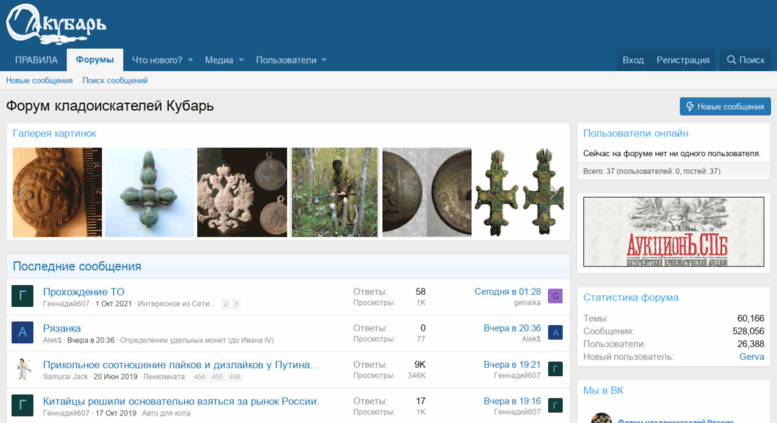Click the Вход login link
777x423 pixels.
point(633,60)
